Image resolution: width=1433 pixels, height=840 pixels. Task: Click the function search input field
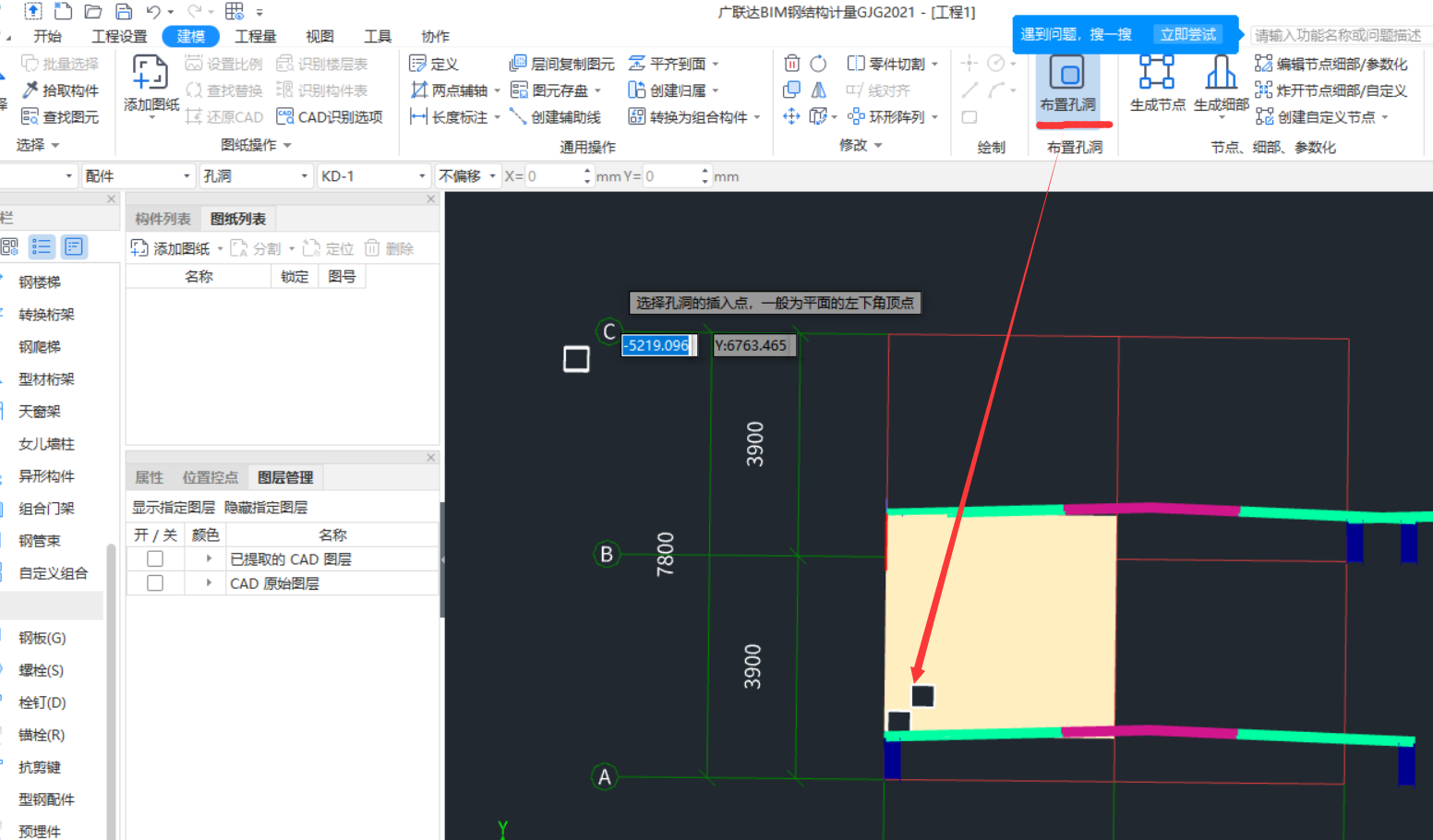tap(1341, 35)
